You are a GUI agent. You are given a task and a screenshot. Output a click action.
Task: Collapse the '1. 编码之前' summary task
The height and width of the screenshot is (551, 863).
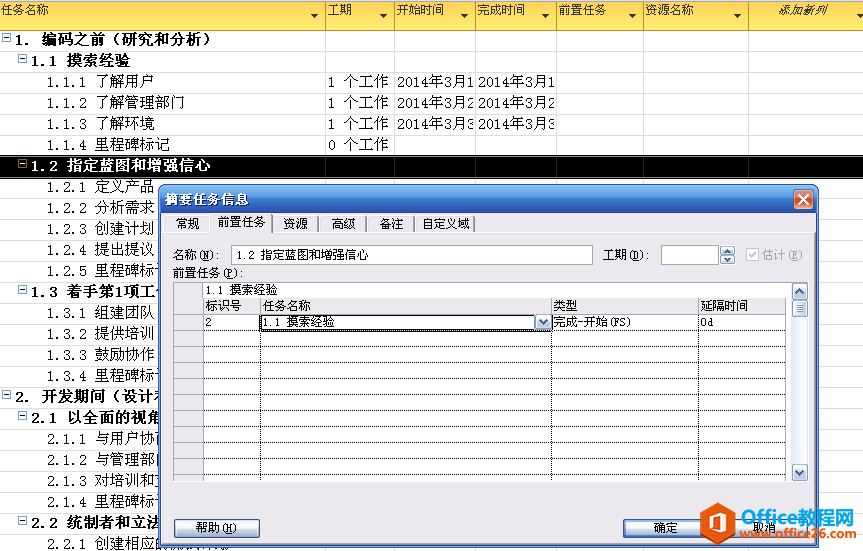click(x=7, y=37)
